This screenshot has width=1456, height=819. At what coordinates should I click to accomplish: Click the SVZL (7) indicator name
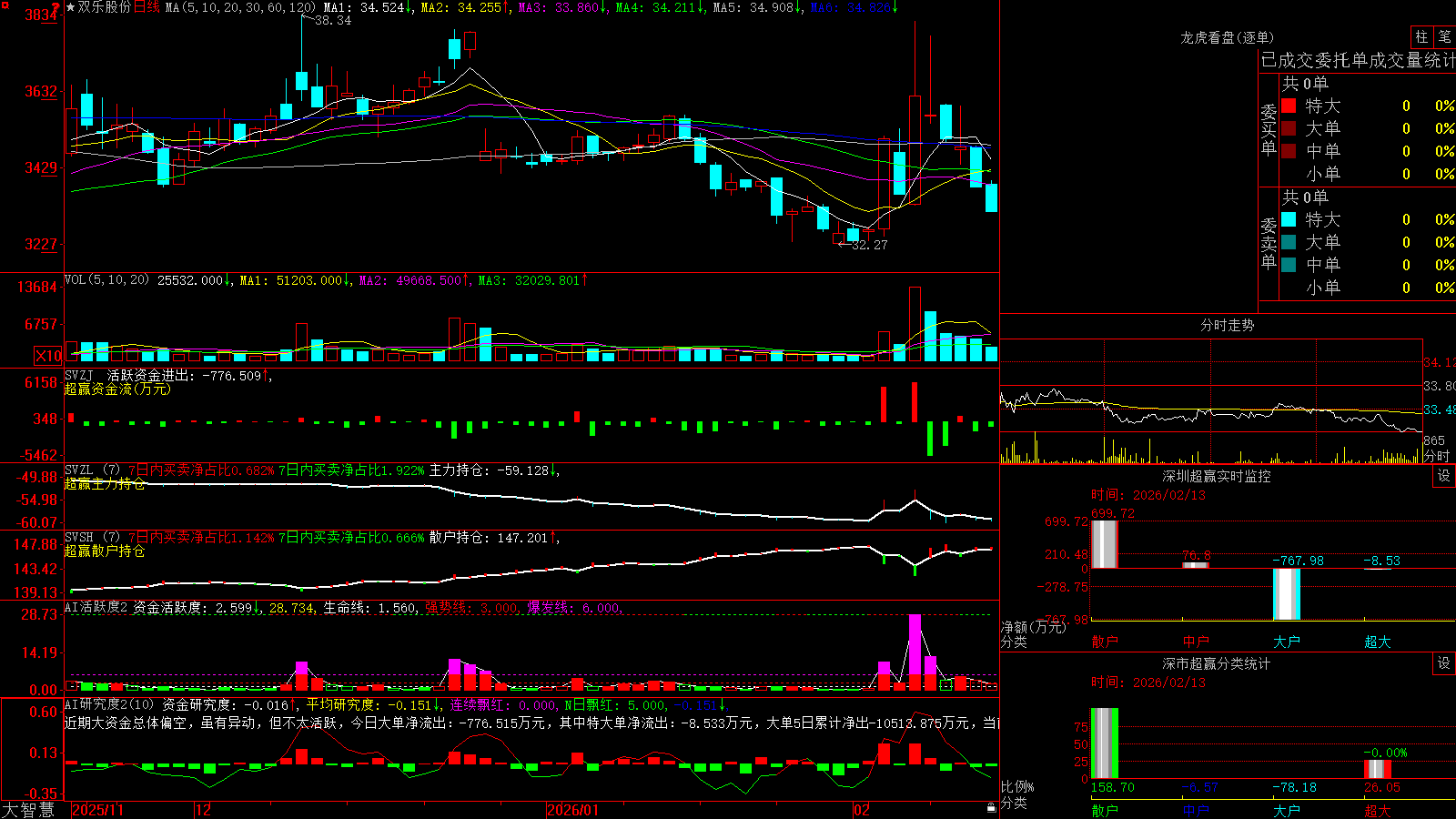[92, 470]
